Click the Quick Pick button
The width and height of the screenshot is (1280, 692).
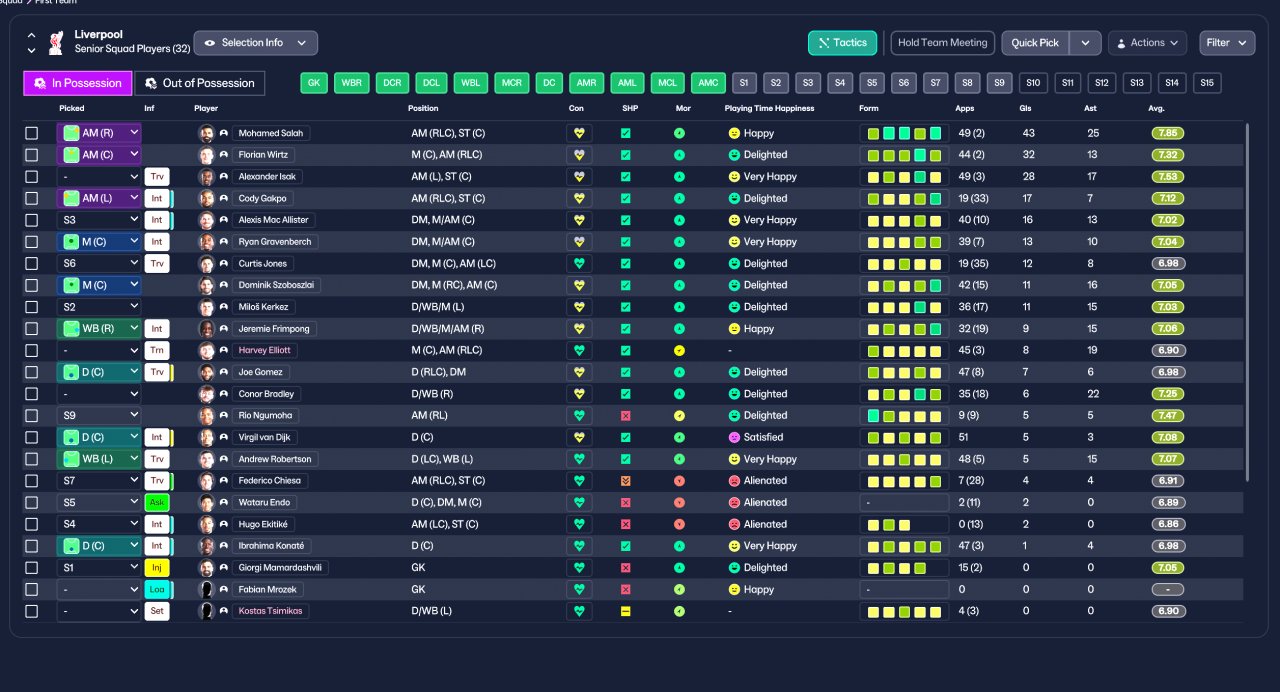1035,43
